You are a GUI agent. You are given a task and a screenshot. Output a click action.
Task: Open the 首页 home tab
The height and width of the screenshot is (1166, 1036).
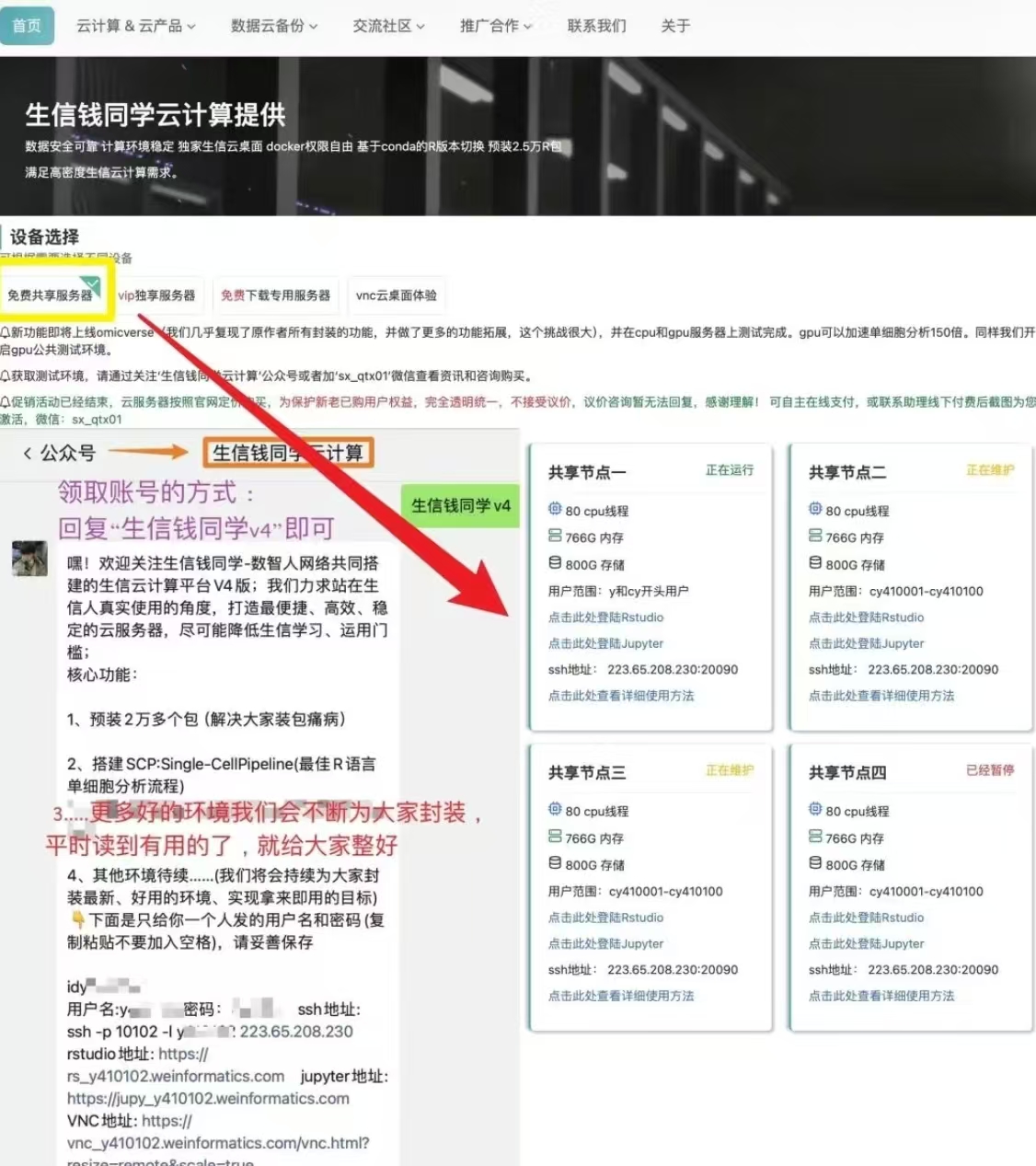coord(27,26)
